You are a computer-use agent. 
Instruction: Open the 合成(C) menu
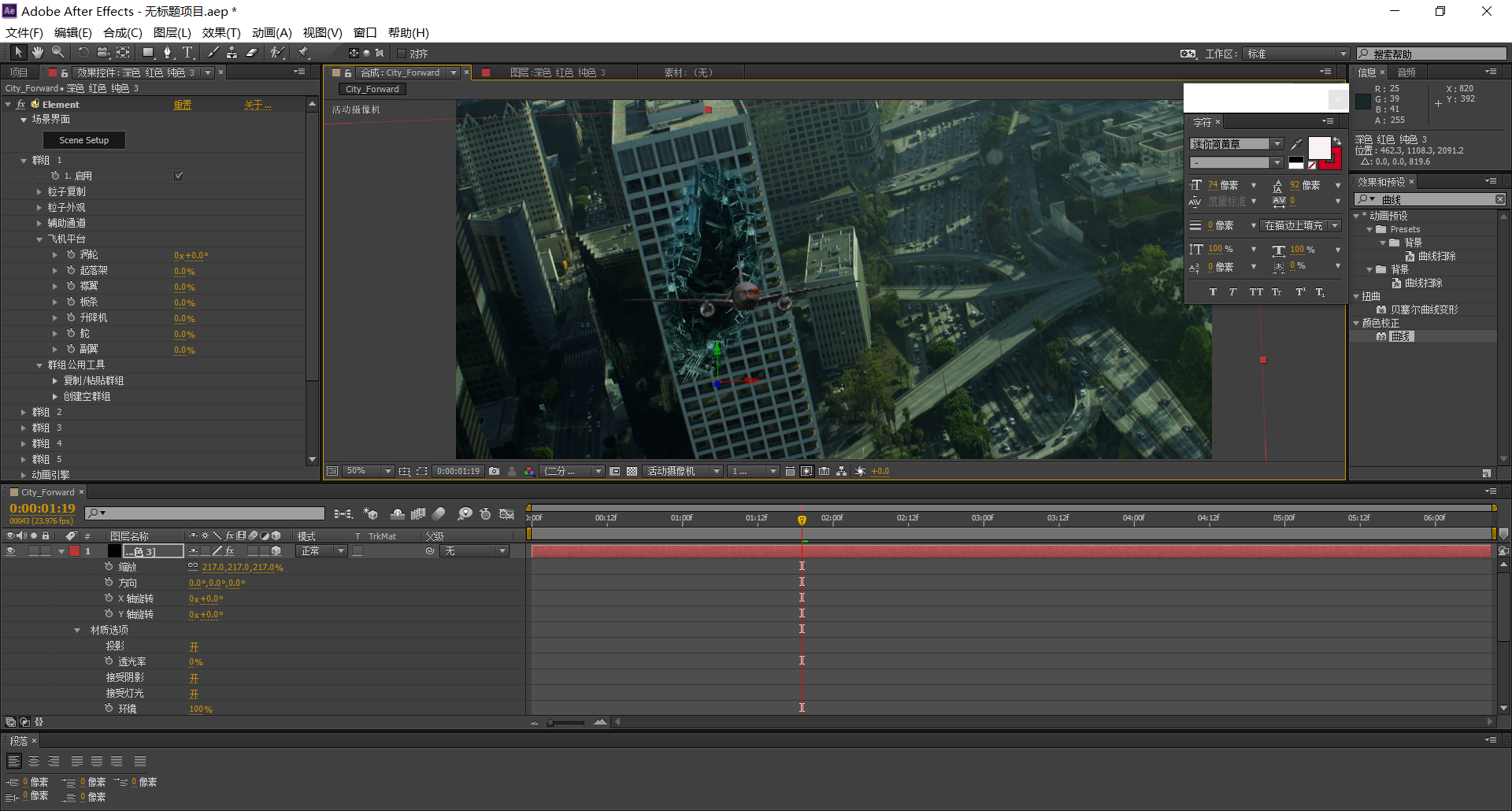123,32
